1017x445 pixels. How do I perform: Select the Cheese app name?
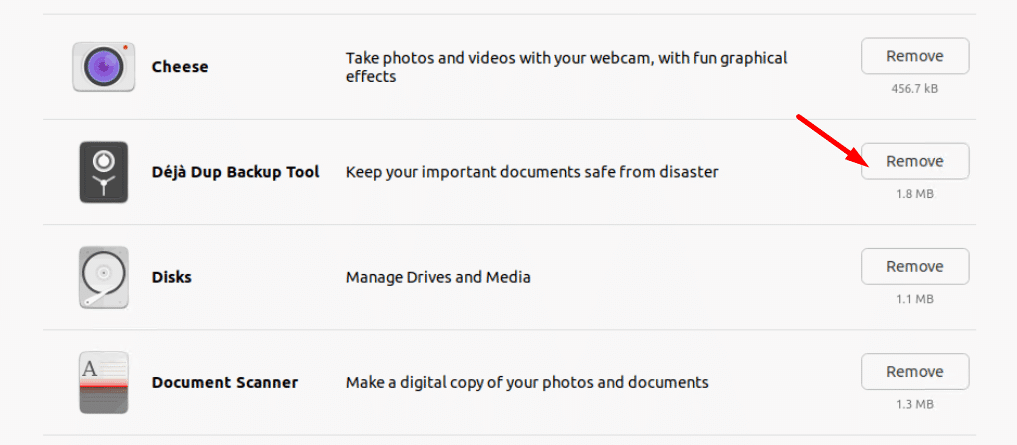180,67
